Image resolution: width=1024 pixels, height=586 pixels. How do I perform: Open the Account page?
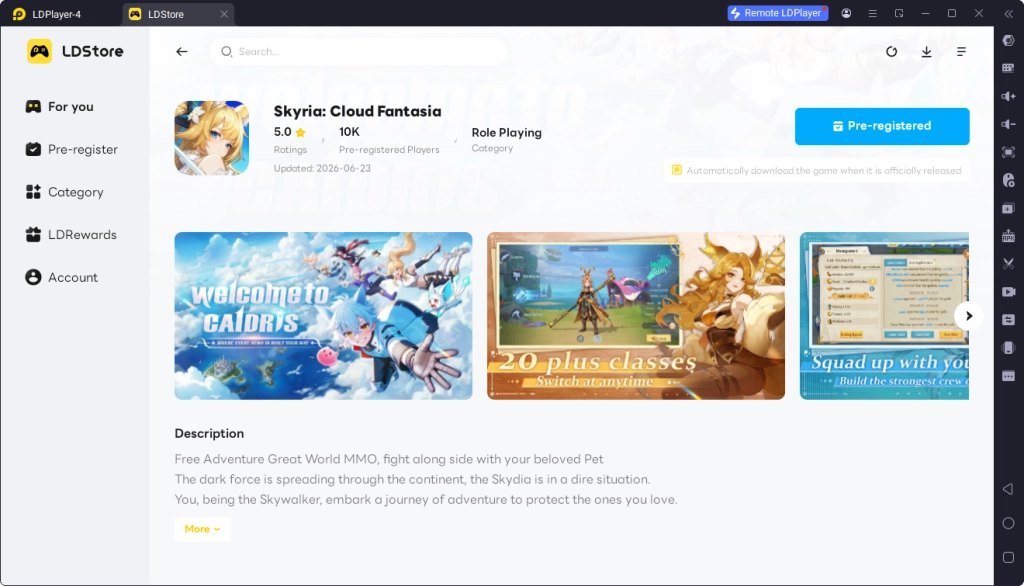61,278
